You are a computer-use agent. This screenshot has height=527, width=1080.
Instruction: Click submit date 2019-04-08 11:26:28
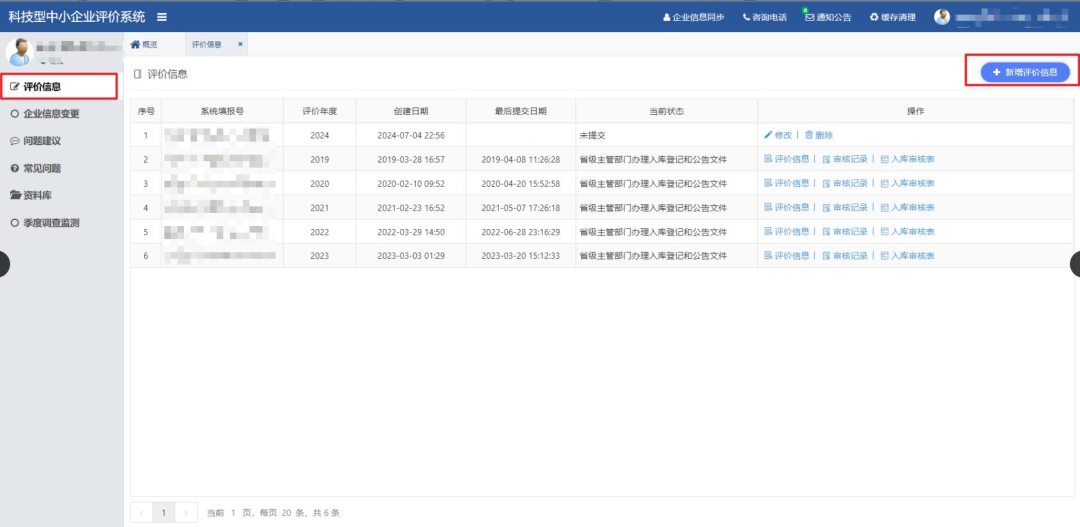(x=521, y=159)
